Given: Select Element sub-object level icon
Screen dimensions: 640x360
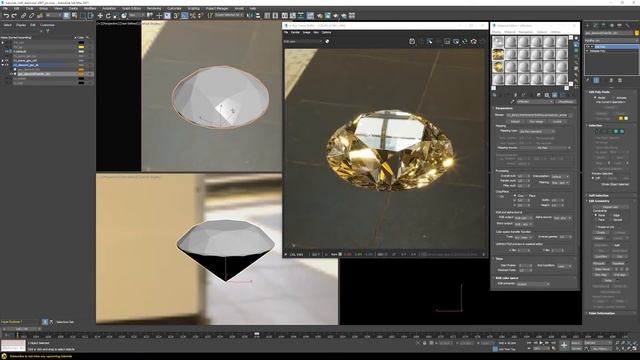Looking at the screenshot, I should pos(622,131).
